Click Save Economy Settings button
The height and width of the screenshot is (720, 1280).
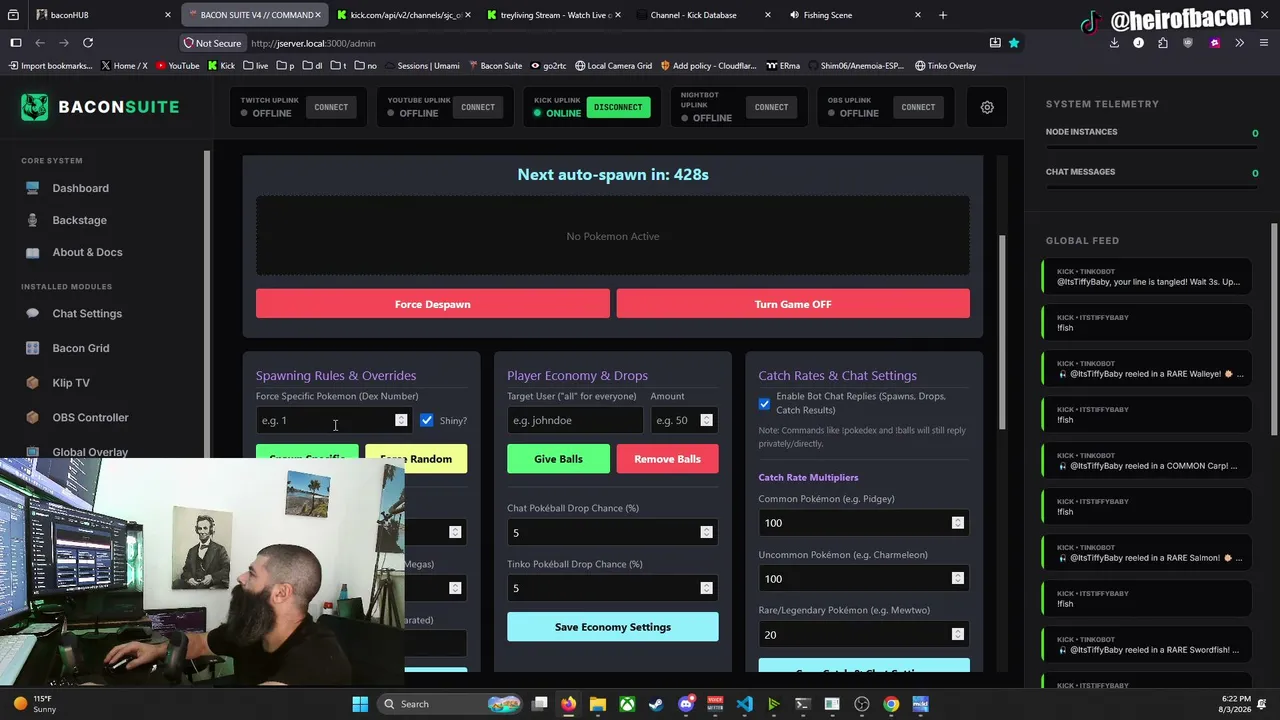613,627
